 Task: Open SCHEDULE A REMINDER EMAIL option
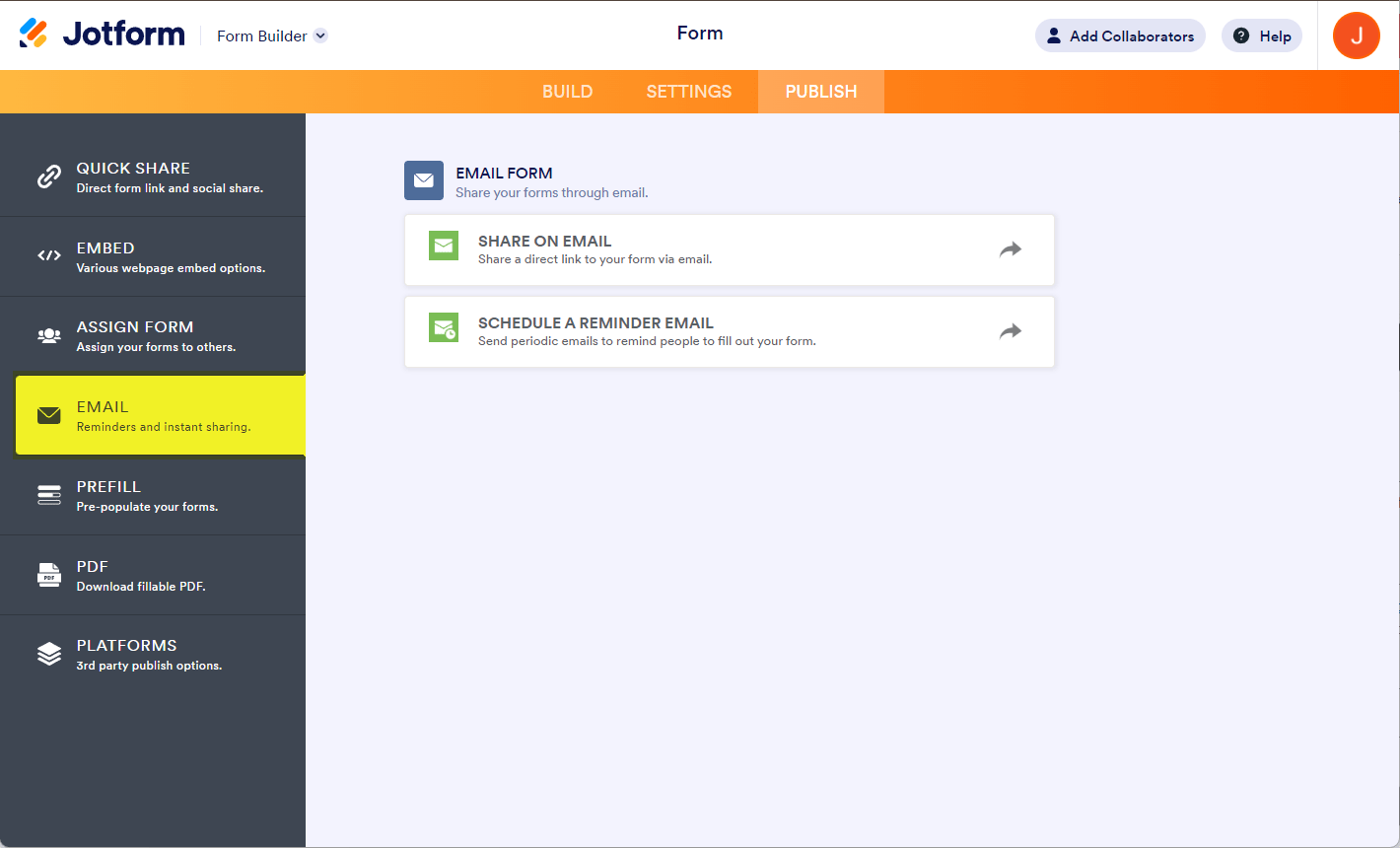730,332
